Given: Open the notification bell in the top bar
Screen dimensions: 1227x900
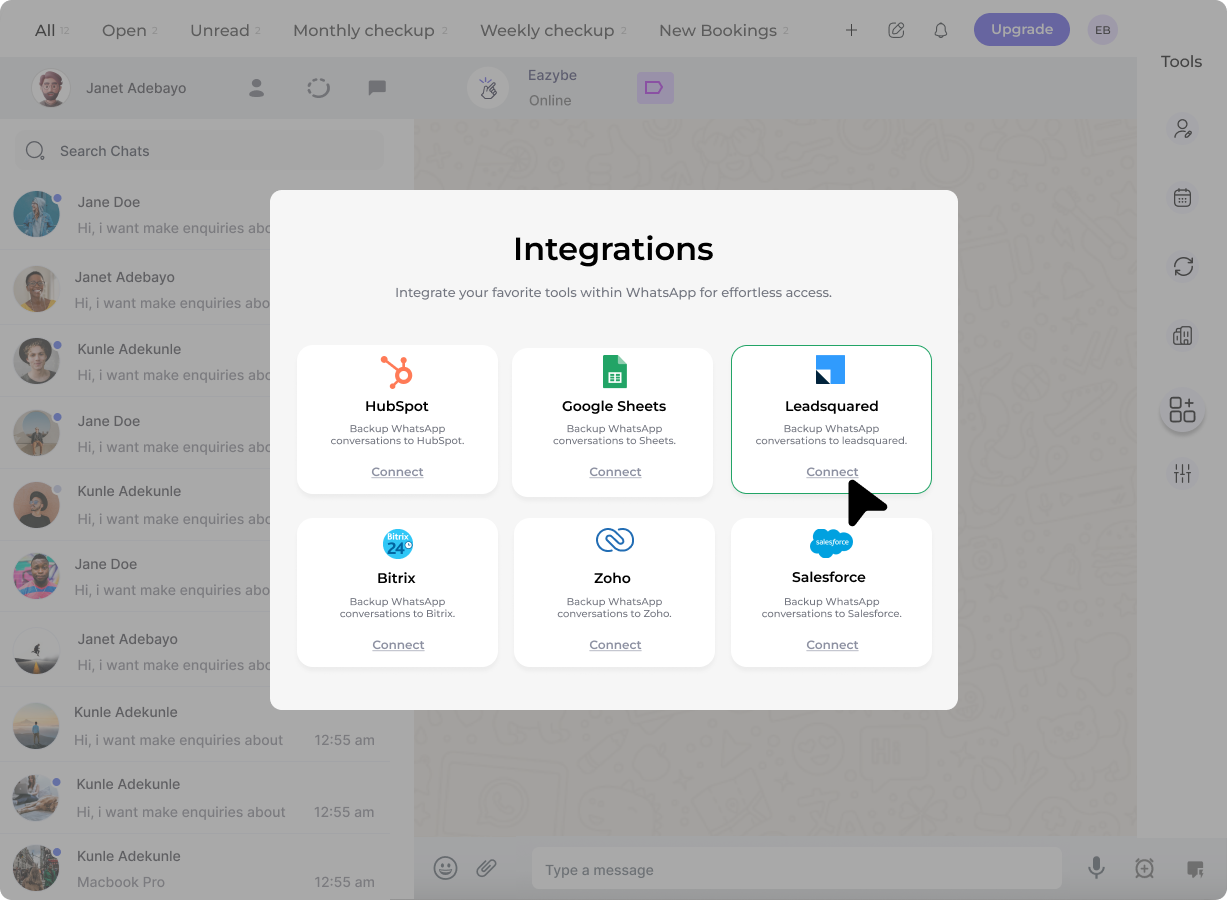Looking at the screenshot, I should [x=940, y=30].
